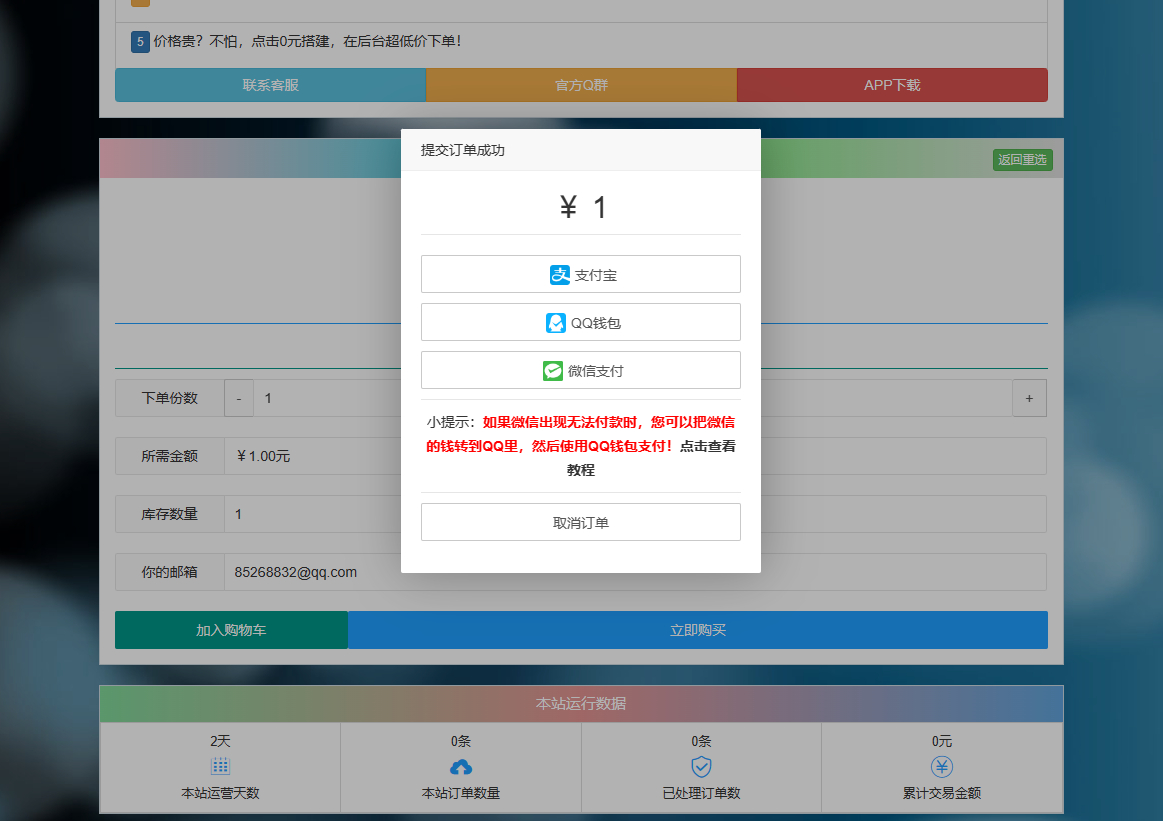Cancel the order with 取消订单
The height and width of the screenshot is (821, 1163).
(x=580, y=523)
